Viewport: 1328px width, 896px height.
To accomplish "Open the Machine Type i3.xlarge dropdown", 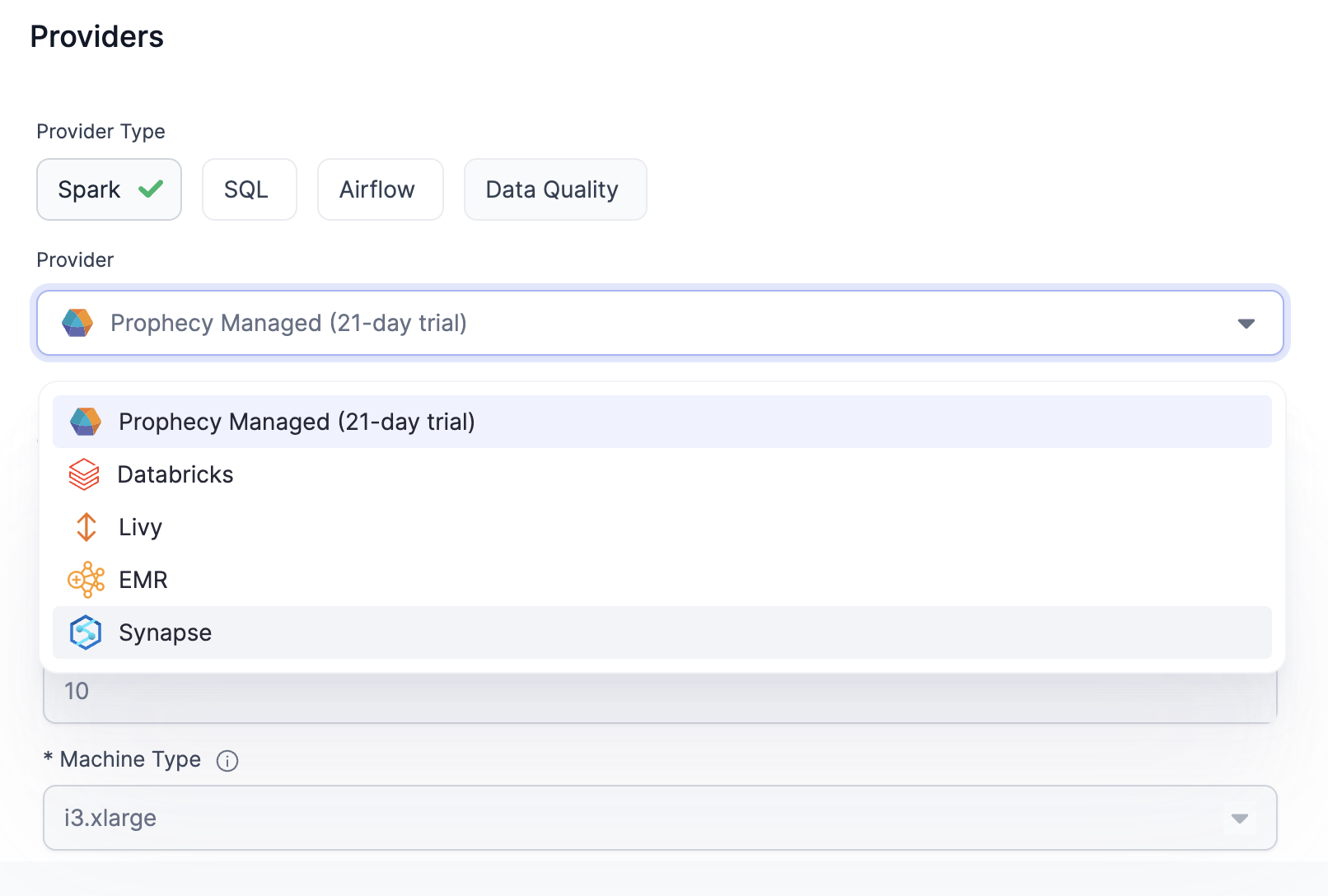I will (x=660, y=818).
